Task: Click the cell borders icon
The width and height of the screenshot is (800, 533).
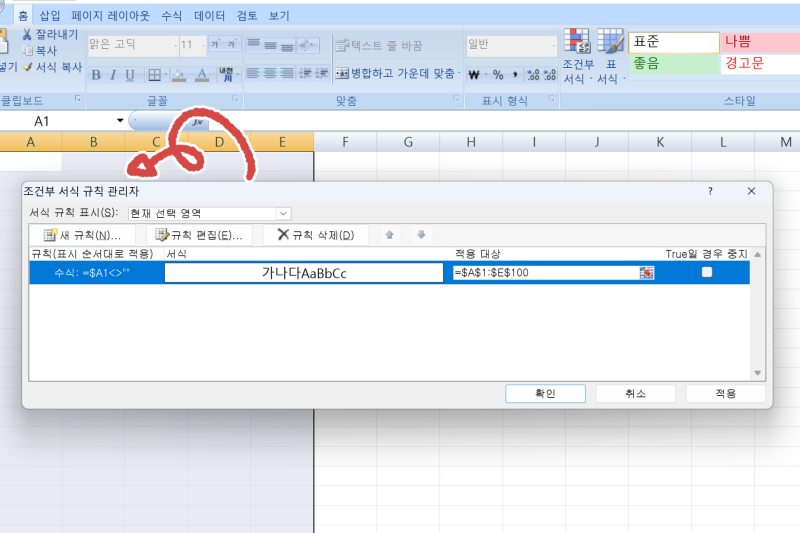Action: coord(154,75)
